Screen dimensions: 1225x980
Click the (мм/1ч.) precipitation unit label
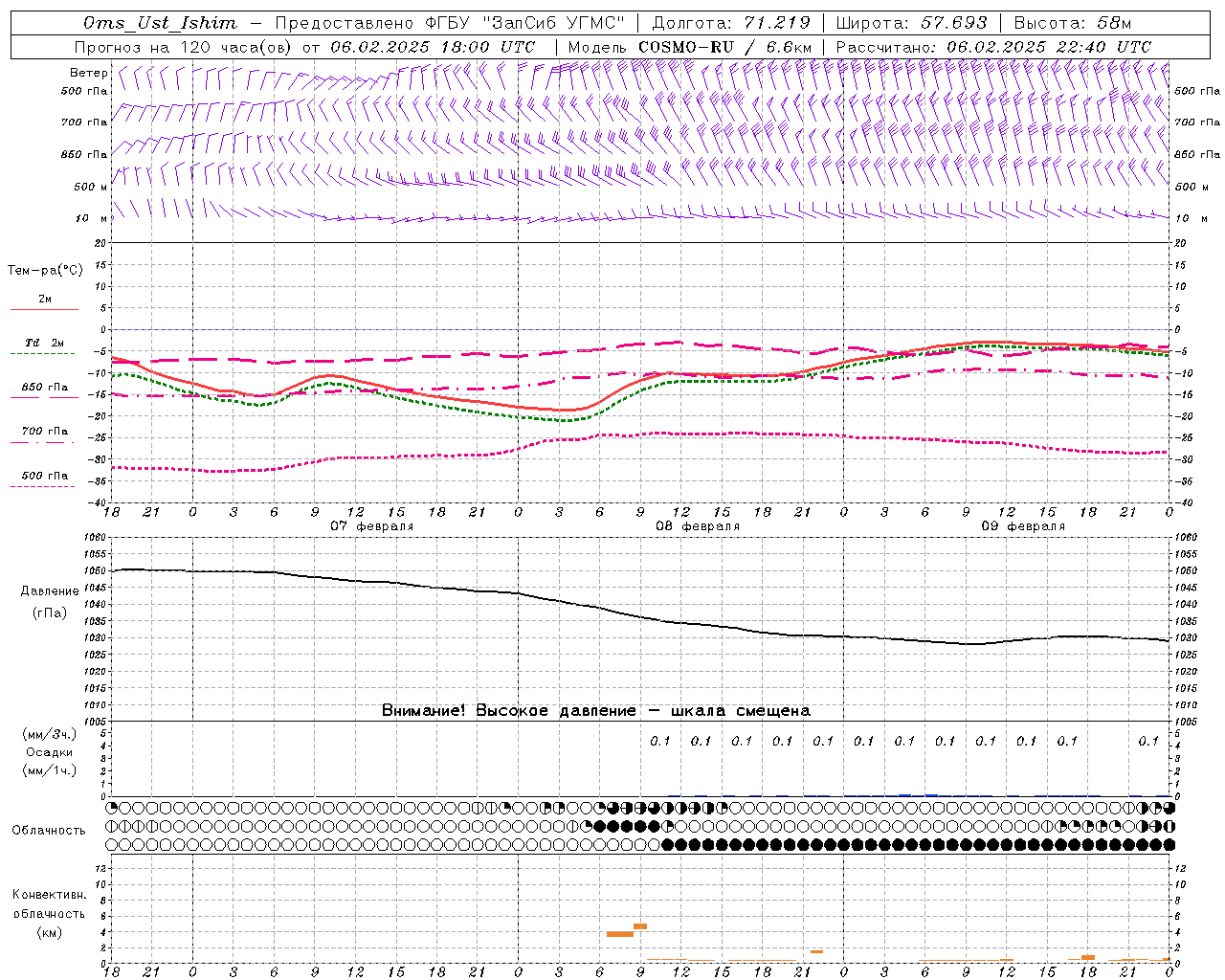point(49,770)
